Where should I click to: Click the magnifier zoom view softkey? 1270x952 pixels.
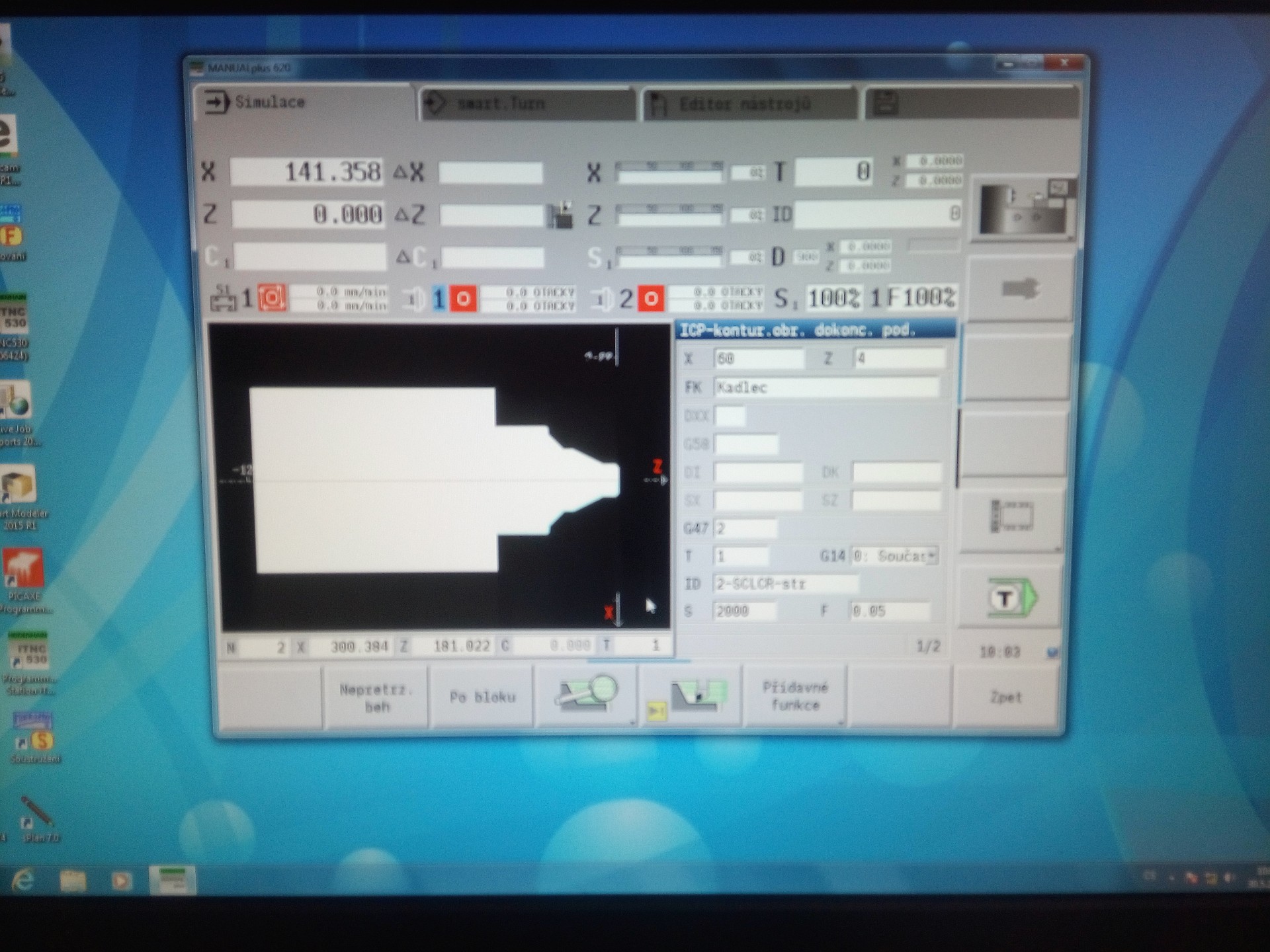click(586, 695)
